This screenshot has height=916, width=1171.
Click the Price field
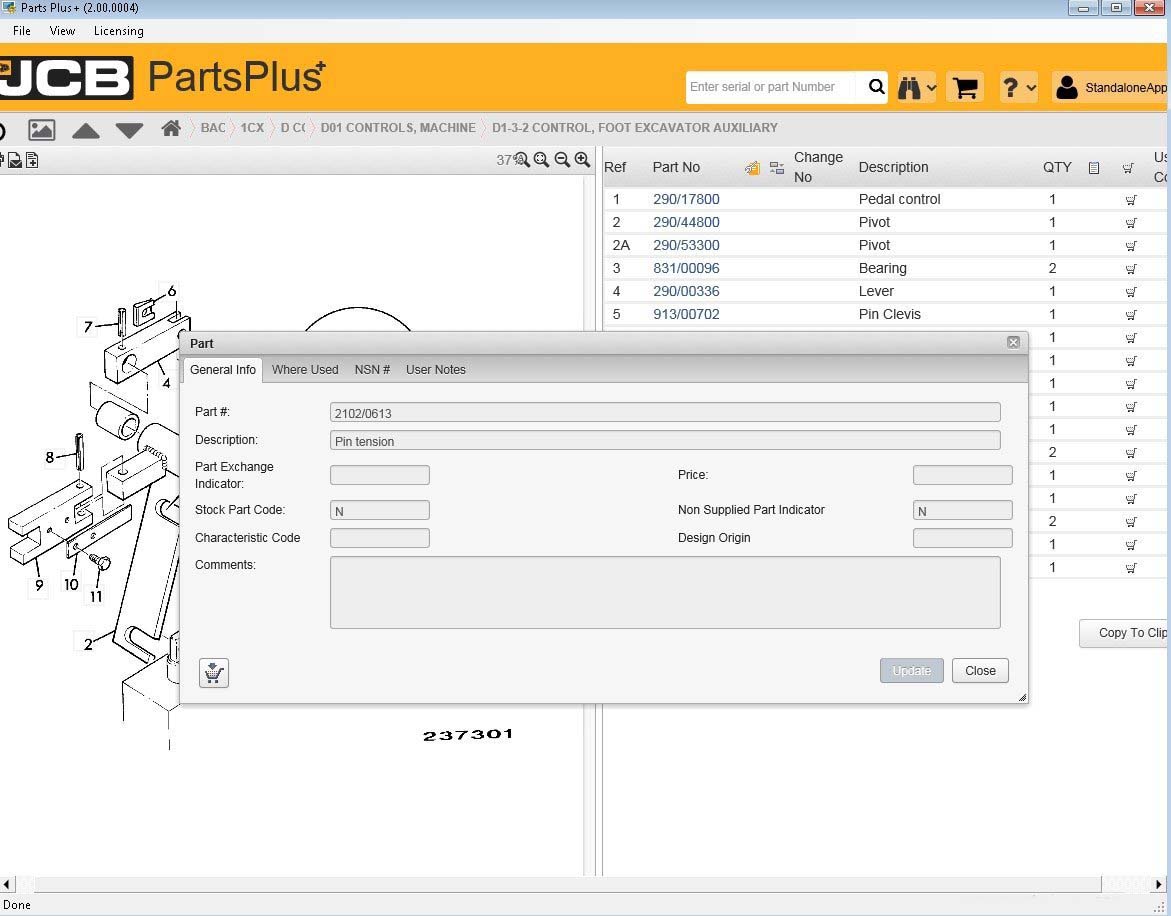pos(963,475)
